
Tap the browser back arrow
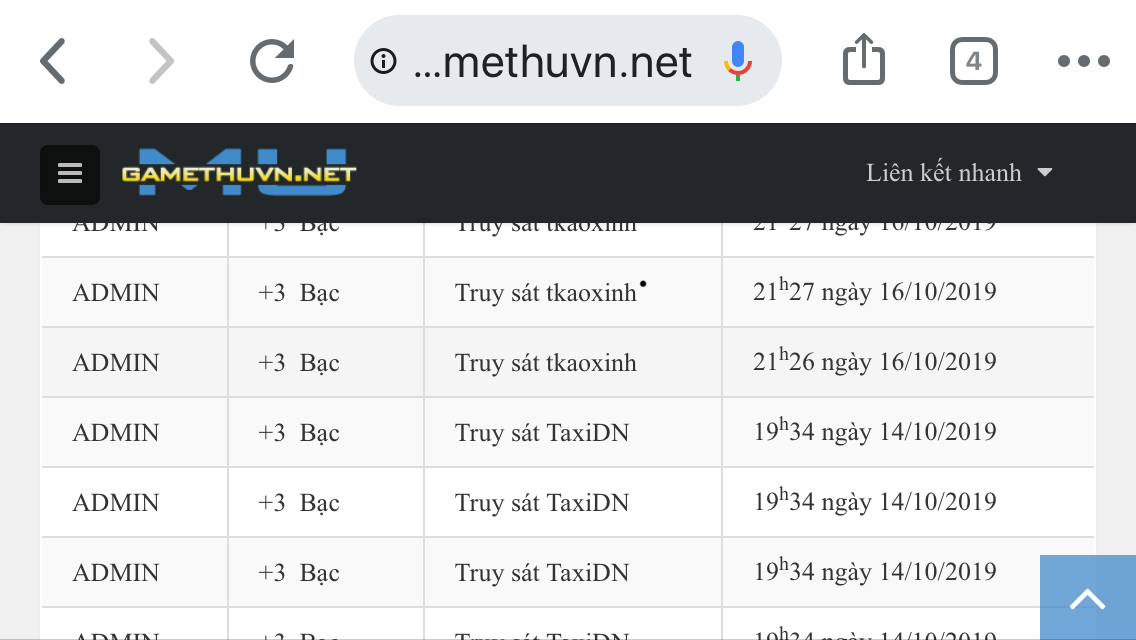click(x=54, y=62)
